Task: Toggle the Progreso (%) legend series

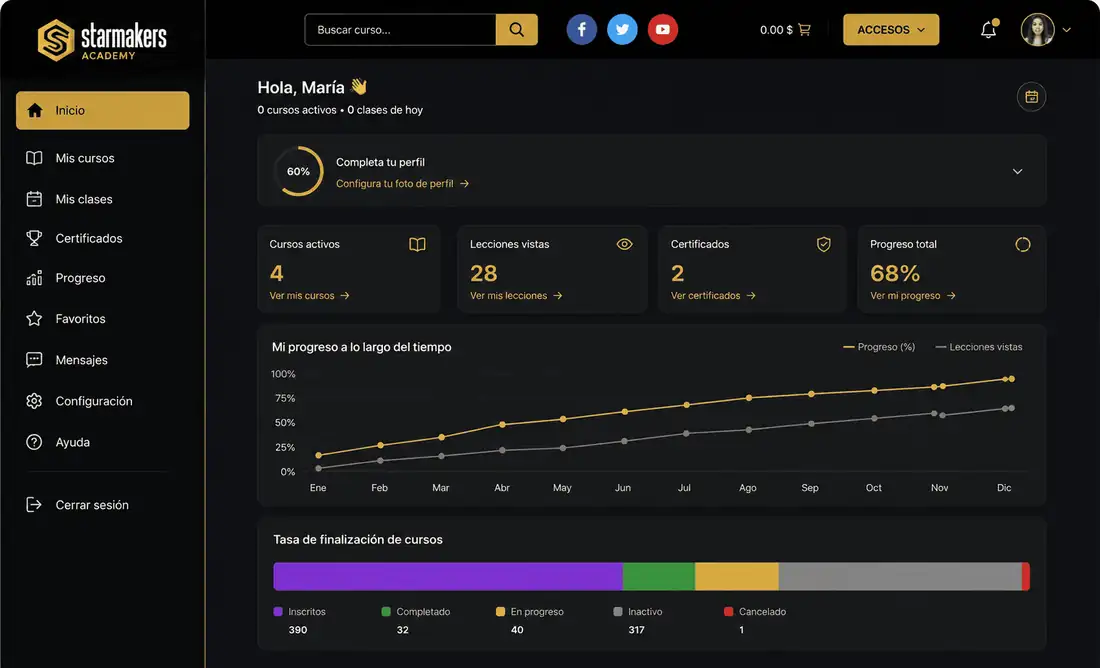Action: click(x=879, y=347)
